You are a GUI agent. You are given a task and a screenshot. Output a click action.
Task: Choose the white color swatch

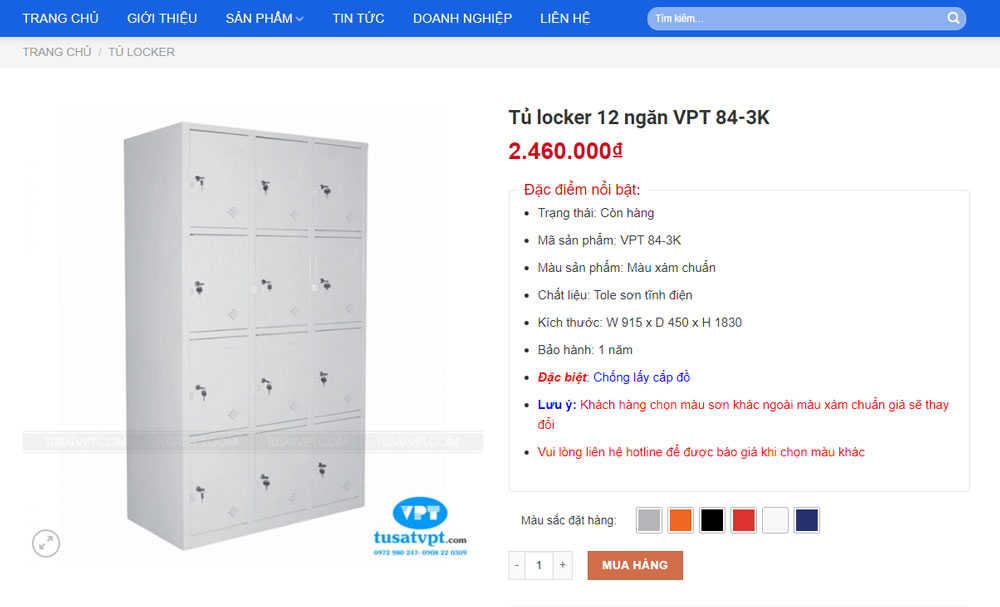click(775, 520)
